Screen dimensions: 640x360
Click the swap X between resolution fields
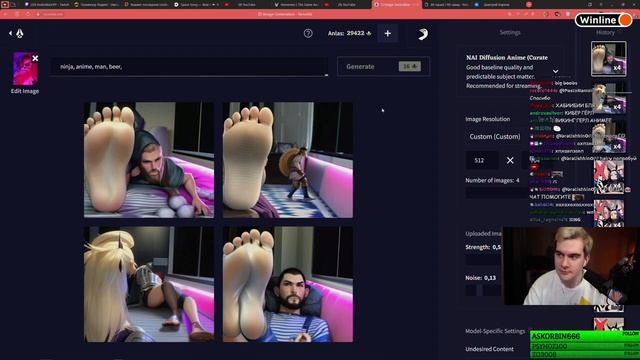click(x=510, y=160)
